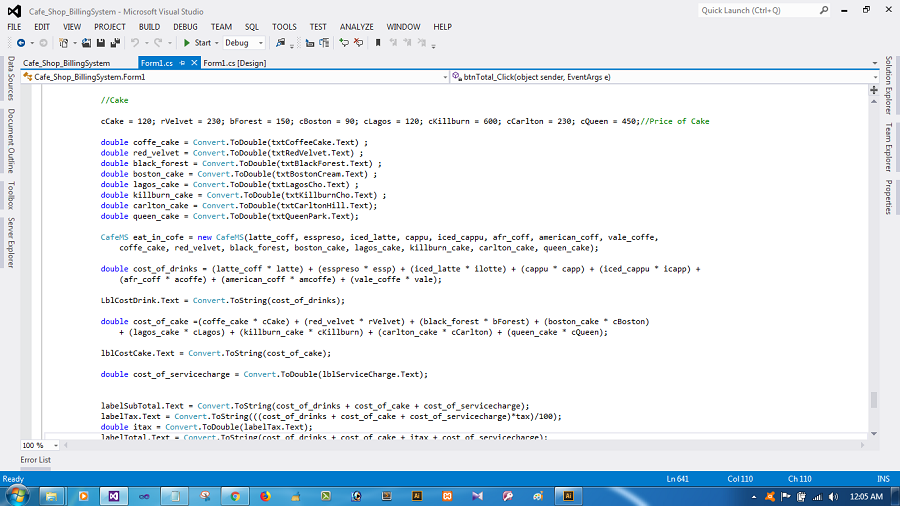
Task: Open the Error List panel
Action: pos(36,460)
